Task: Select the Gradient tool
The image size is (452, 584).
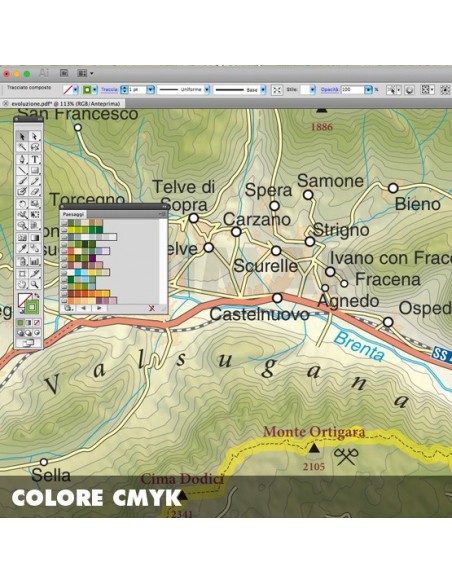Action: [x=34, y=237]
